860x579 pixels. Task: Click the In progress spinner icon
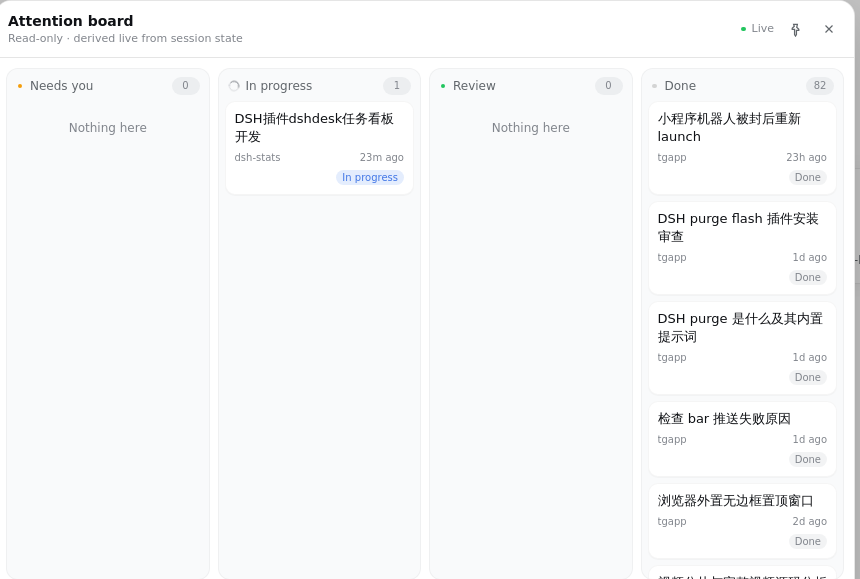pyautogui.click(x=234, y=86)
